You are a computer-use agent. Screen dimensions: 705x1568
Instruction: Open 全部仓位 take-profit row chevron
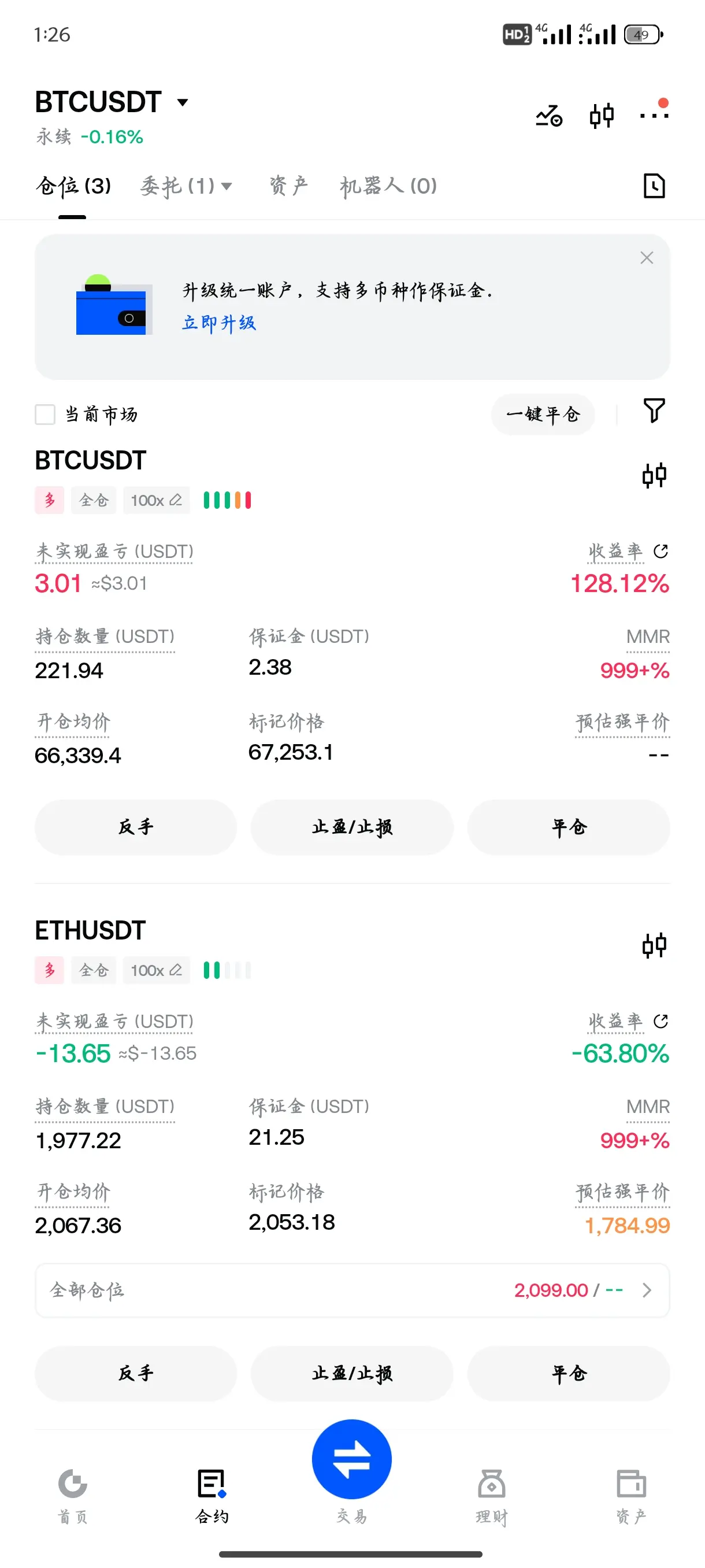(x=647, y=1290)
